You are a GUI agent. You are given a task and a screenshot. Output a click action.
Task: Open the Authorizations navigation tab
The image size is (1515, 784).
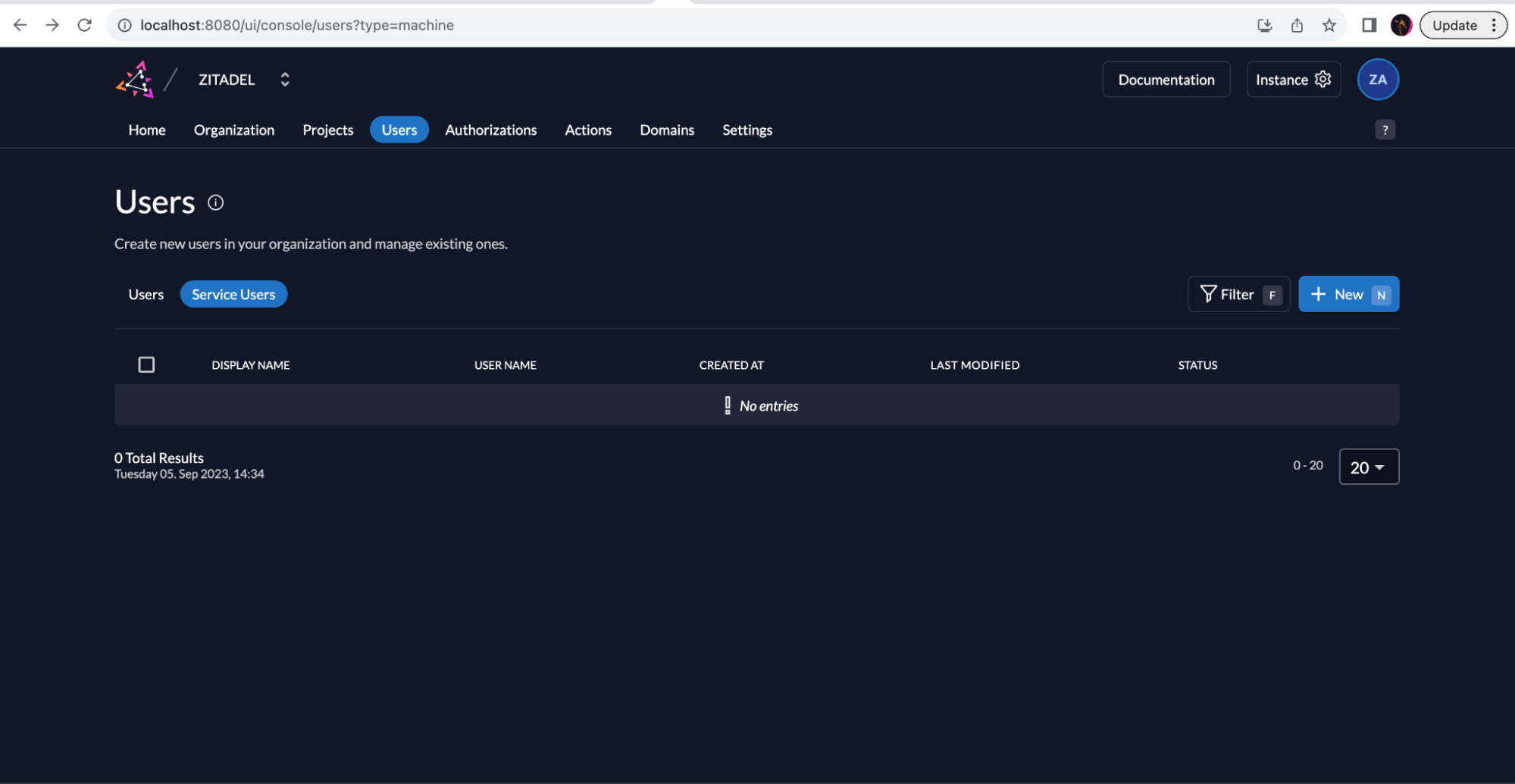[490, 130]
